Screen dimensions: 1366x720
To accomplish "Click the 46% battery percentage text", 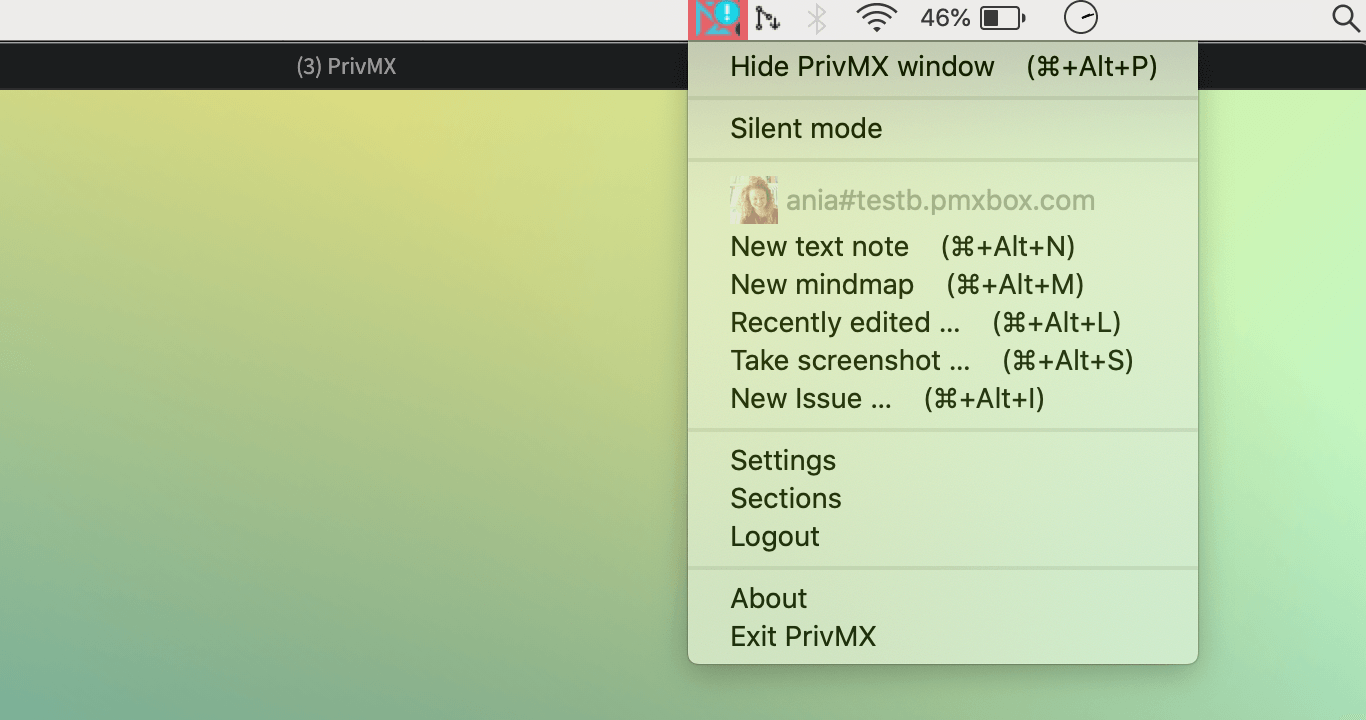I will 945,18.
